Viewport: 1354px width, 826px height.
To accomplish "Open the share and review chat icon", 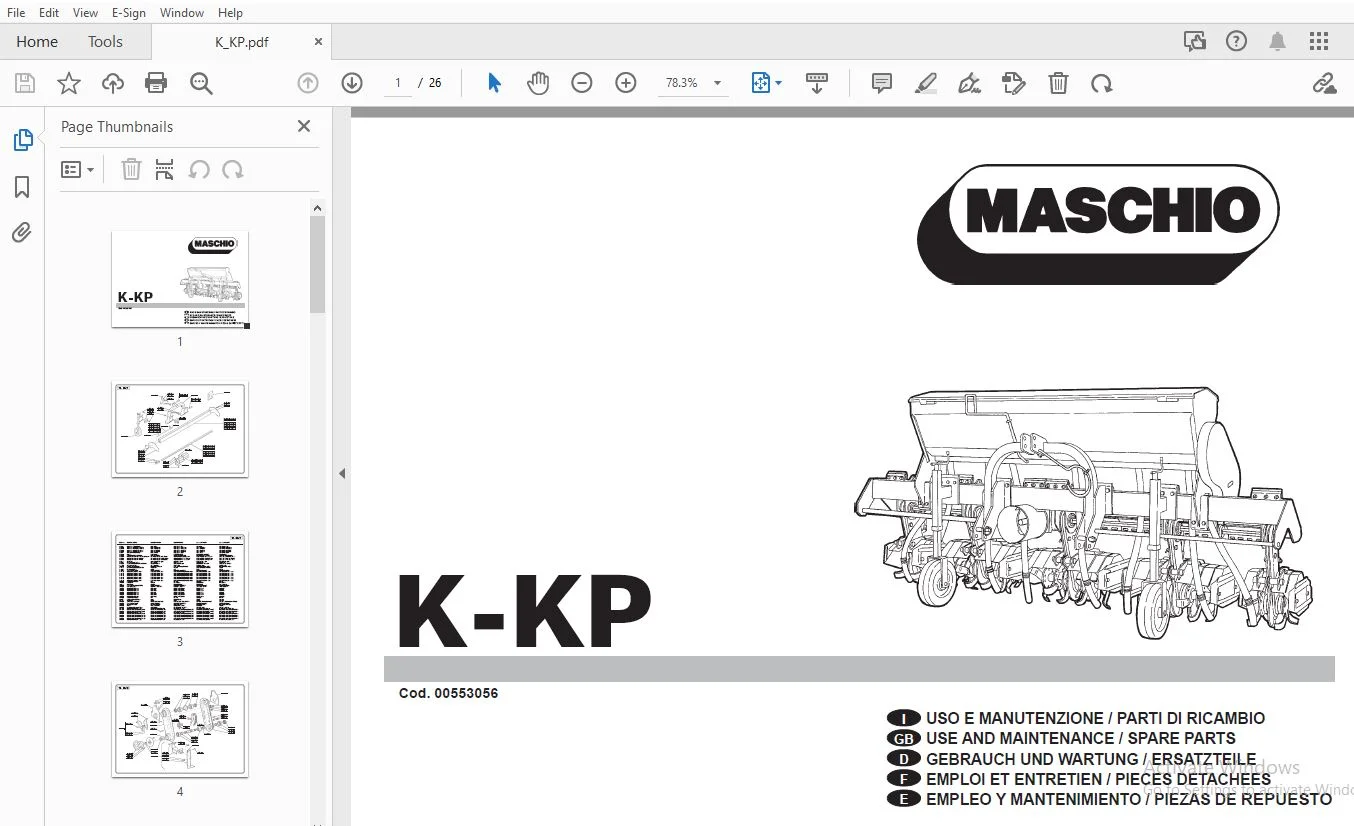I will [1194, 41].
